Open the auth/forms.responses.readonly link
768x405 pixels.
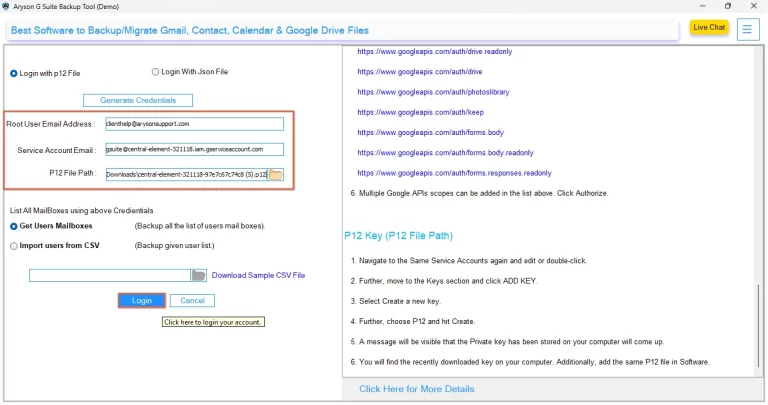tap(454, 173)
